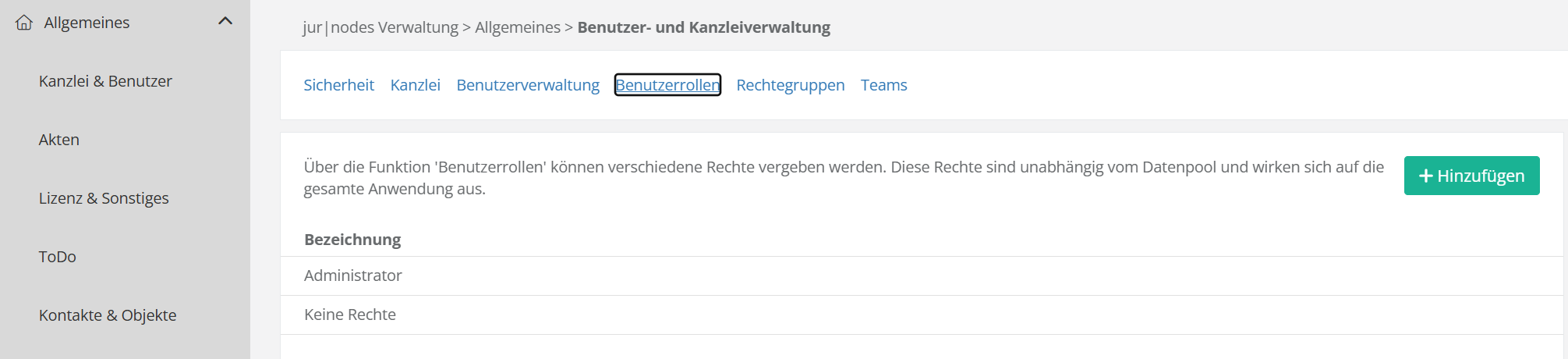Image resolution: width=1568 pixels, height=359 pixels.
Task: Open the Rechtegruppen tab
Action: (790, 85)
